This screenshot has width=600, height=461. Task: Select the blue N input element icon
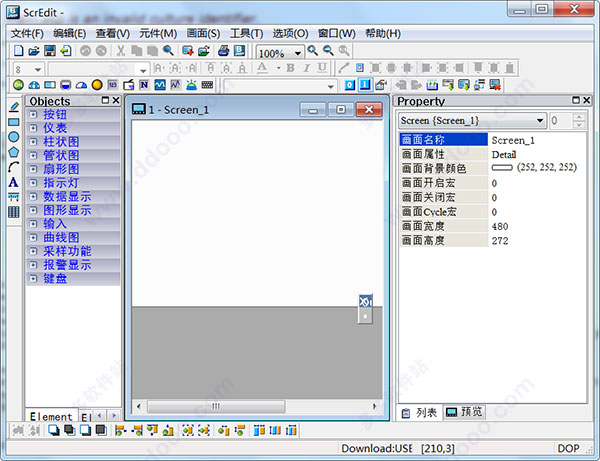144,85
